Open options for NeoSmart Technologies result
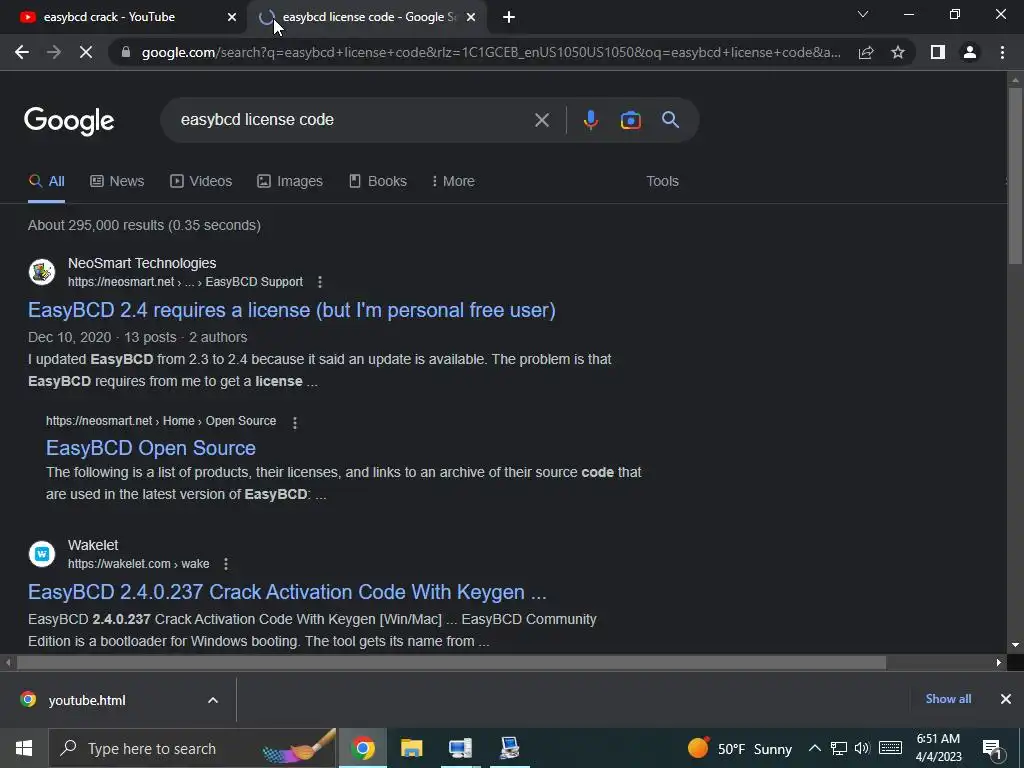 pyautogui.click(x=319, y=282)
